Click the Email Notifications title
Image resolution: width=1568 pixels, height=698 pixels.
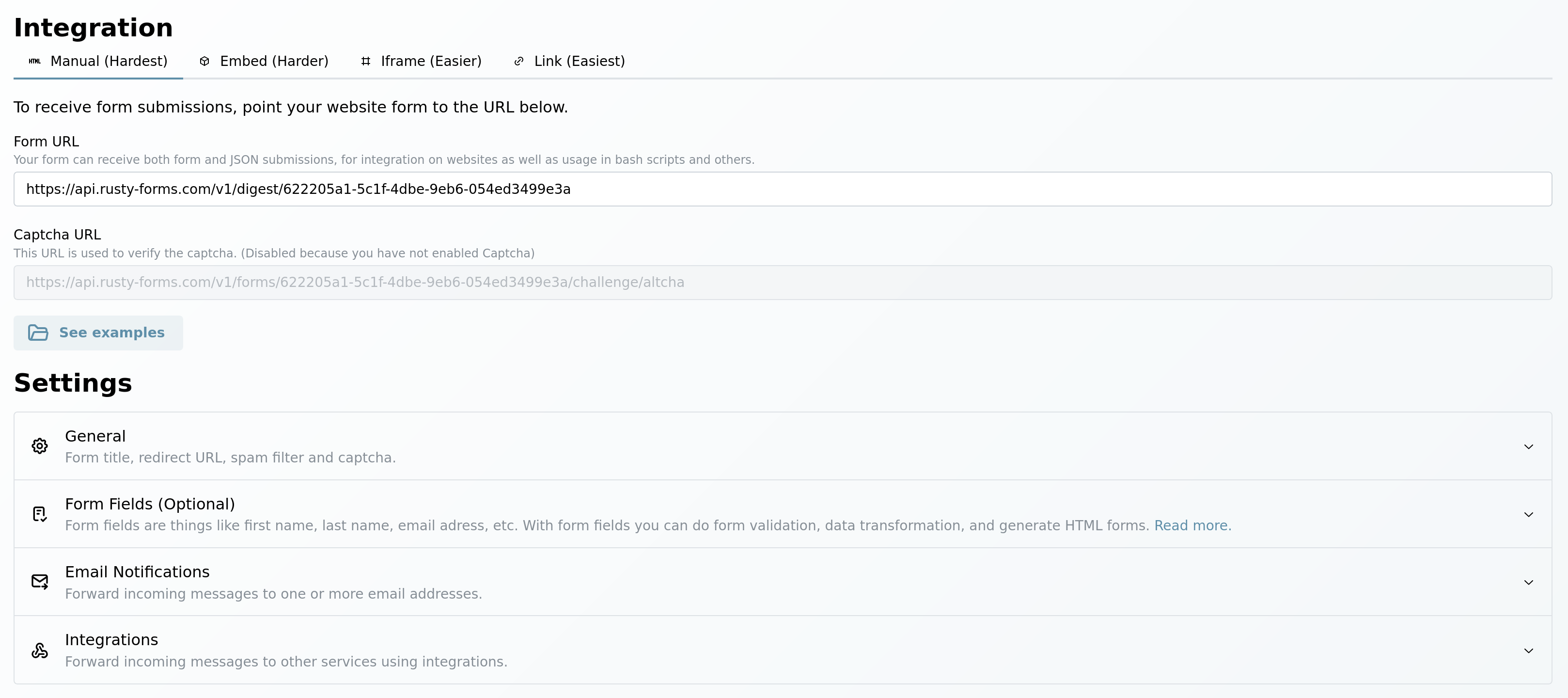click(137, 572)
